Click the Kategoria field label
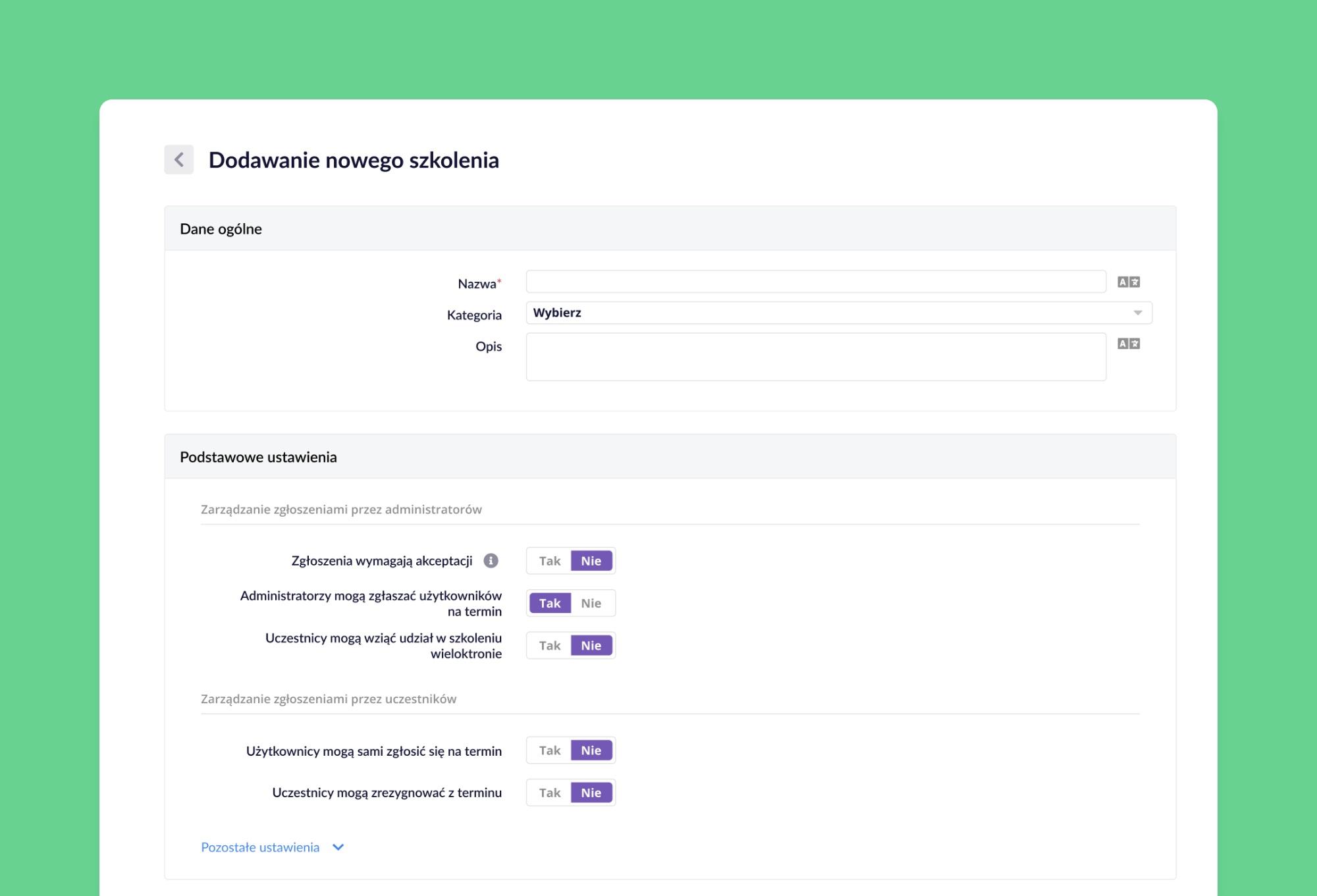Screen dimensions: 1317x896 pos(474,315)
